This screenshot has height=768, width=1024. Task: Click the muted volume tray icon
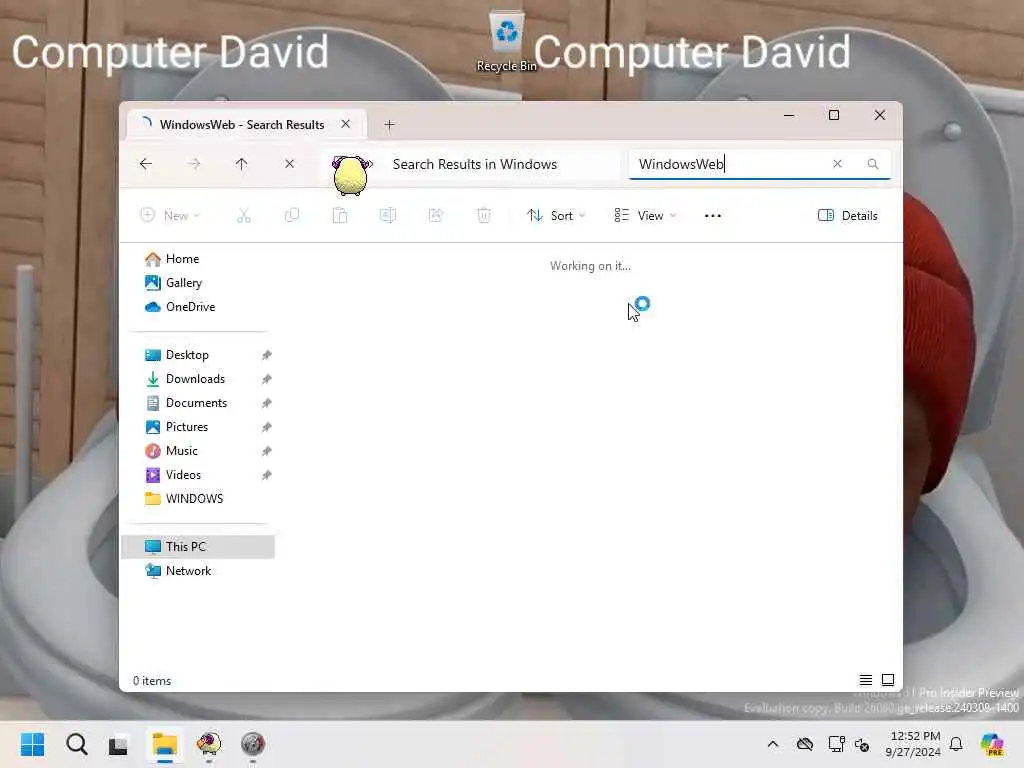pos(861,744)
